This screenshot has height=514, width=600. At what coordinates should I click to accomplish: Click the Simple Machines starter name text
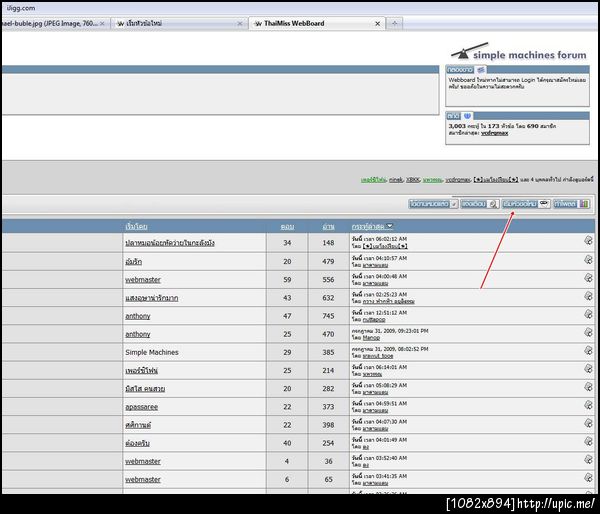click(x=152, y=352)
